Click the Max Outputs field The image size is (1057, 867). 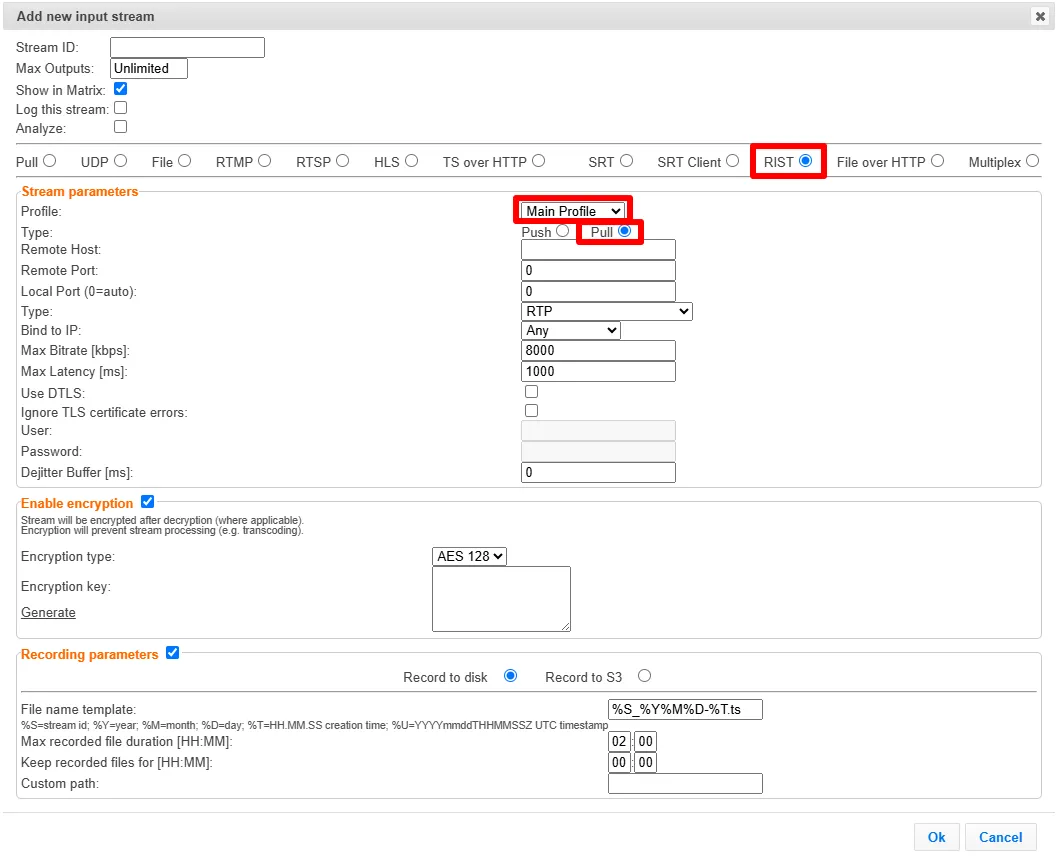tap(149, 68)
